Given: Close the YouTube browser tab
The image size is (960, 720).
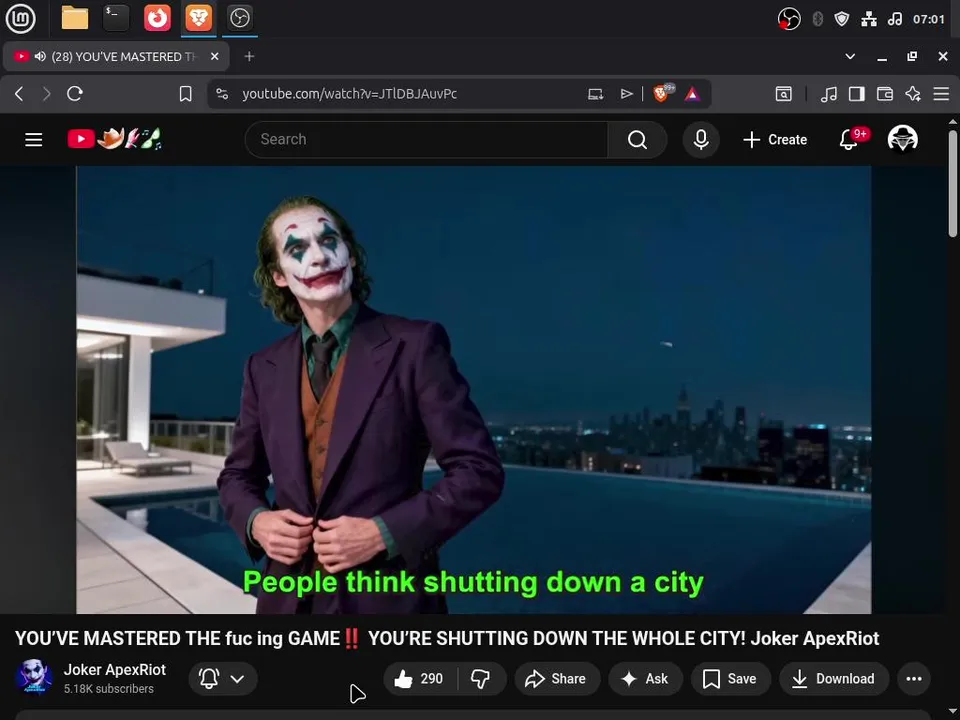Looking at the screenshot, I should click(x=214, y=56).
